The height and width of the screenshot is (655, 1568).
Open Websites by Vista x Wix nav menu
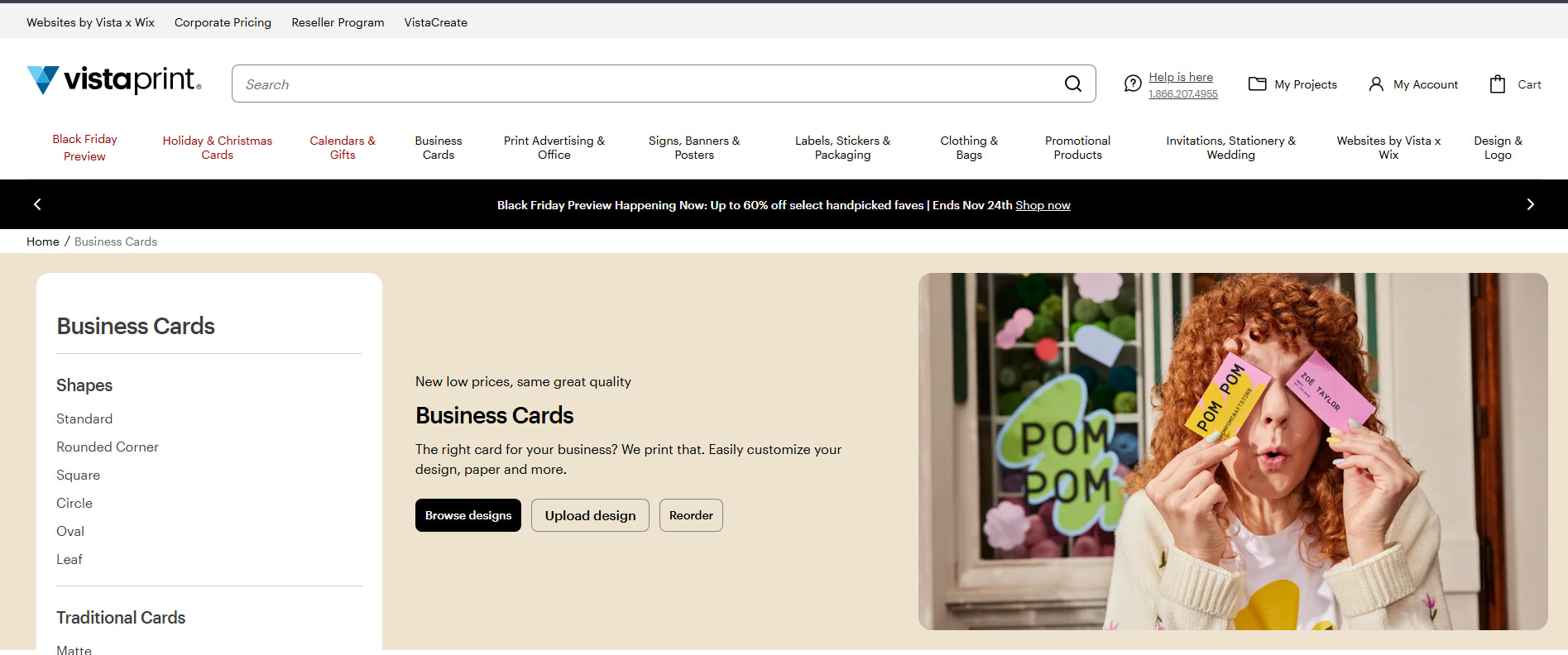tap(1388, 147)
